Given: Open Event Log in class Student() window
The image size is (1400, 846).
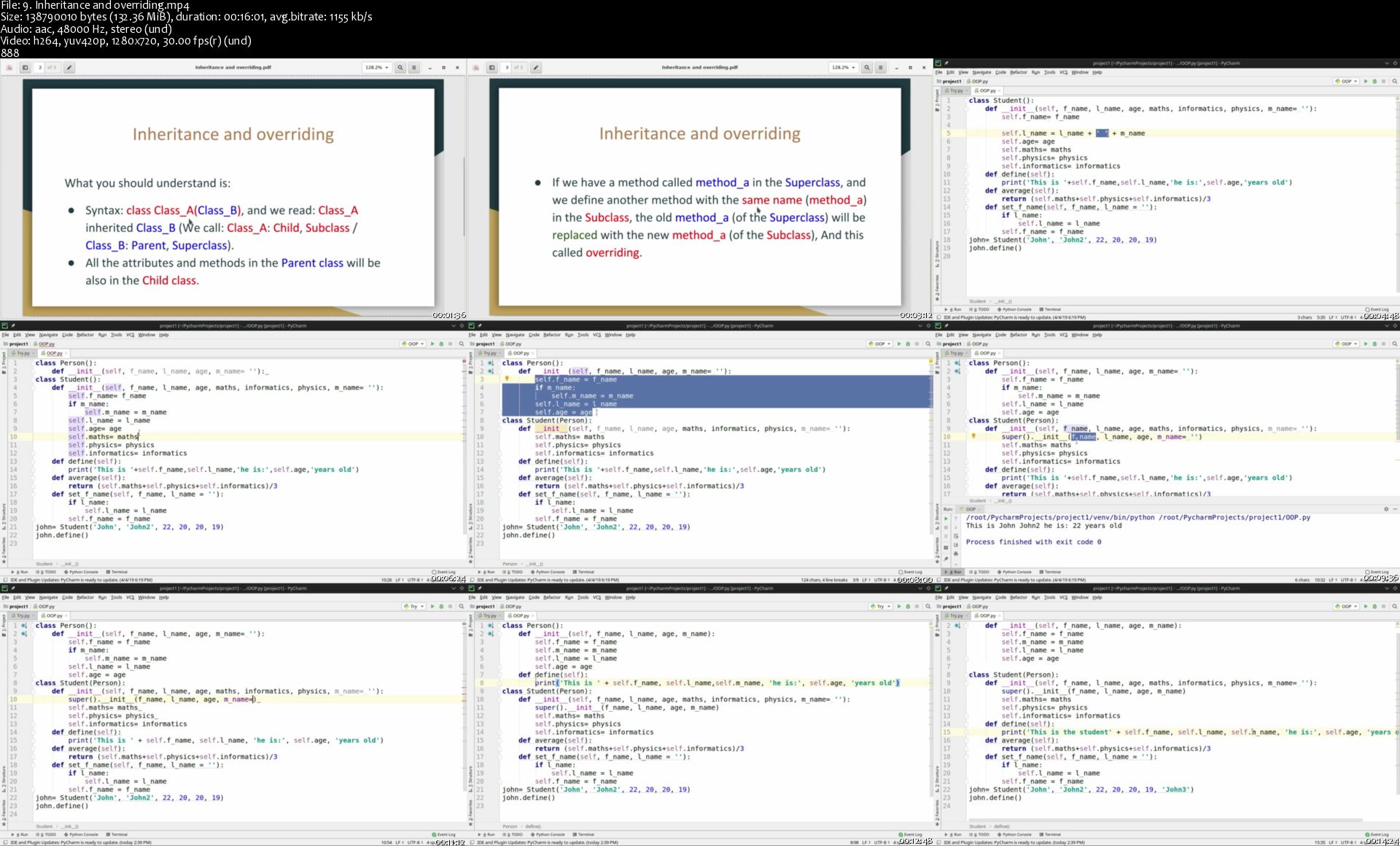Looking at the screenshot, I should pos(1376,309).
